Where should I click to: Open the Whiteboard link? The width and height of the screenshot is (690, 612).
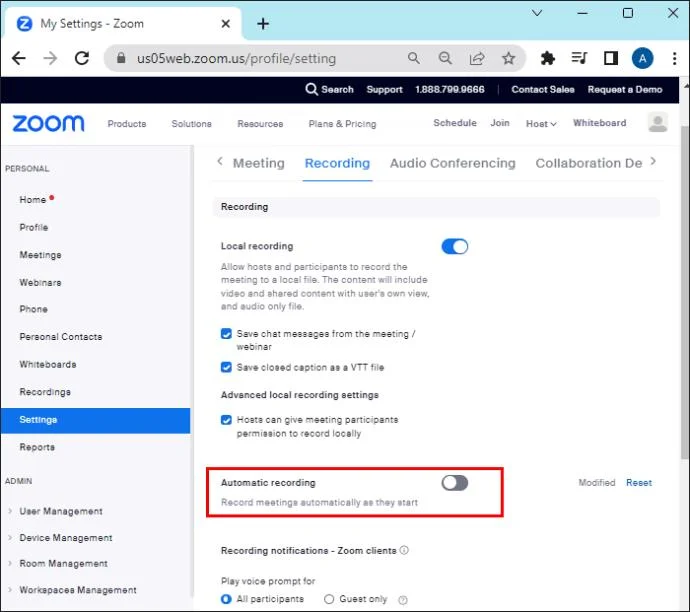coord(599,123)
